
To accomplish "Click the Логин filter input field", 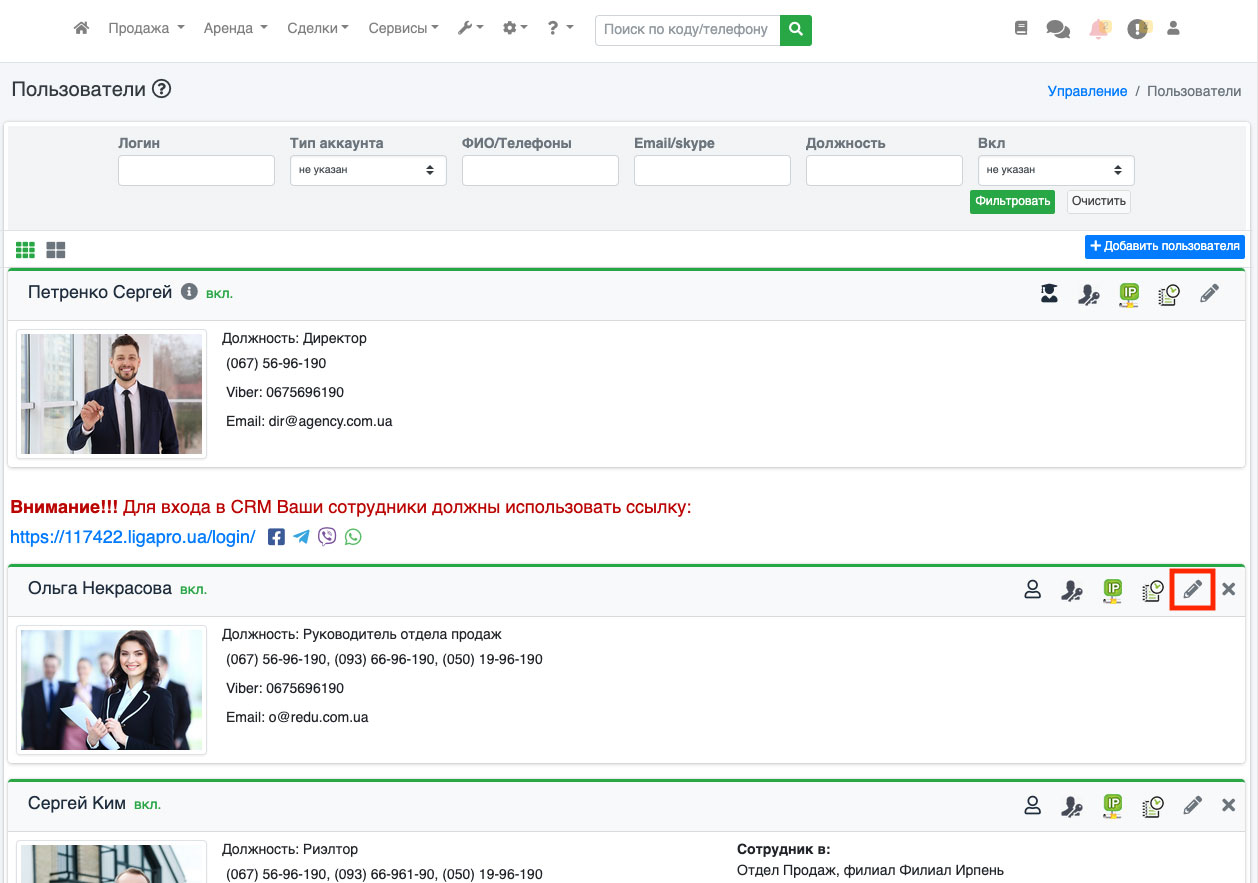I will 196,170.
